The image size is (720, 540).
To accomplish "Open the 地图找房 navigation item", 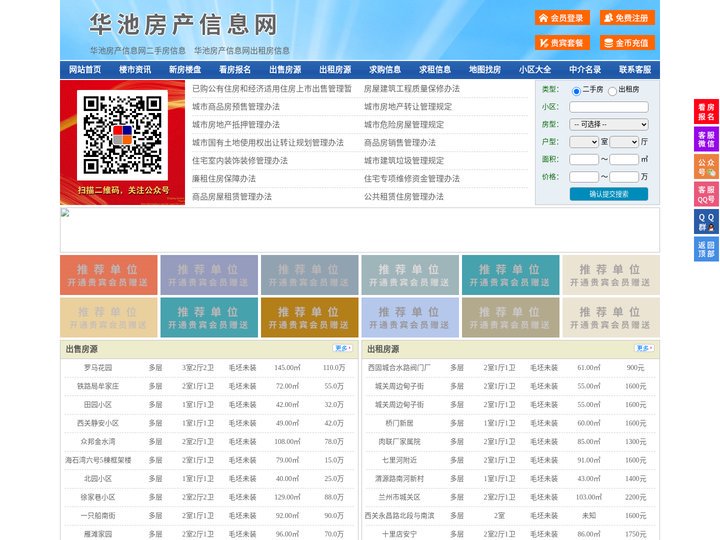I will [485, 70].
